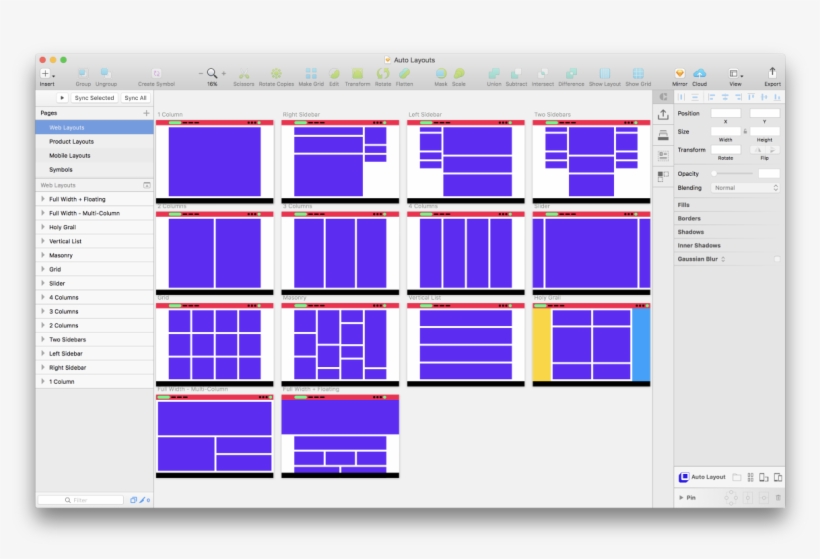
Task: Enable the Gaussian Blur checkbox
Action: coord(776,259)
